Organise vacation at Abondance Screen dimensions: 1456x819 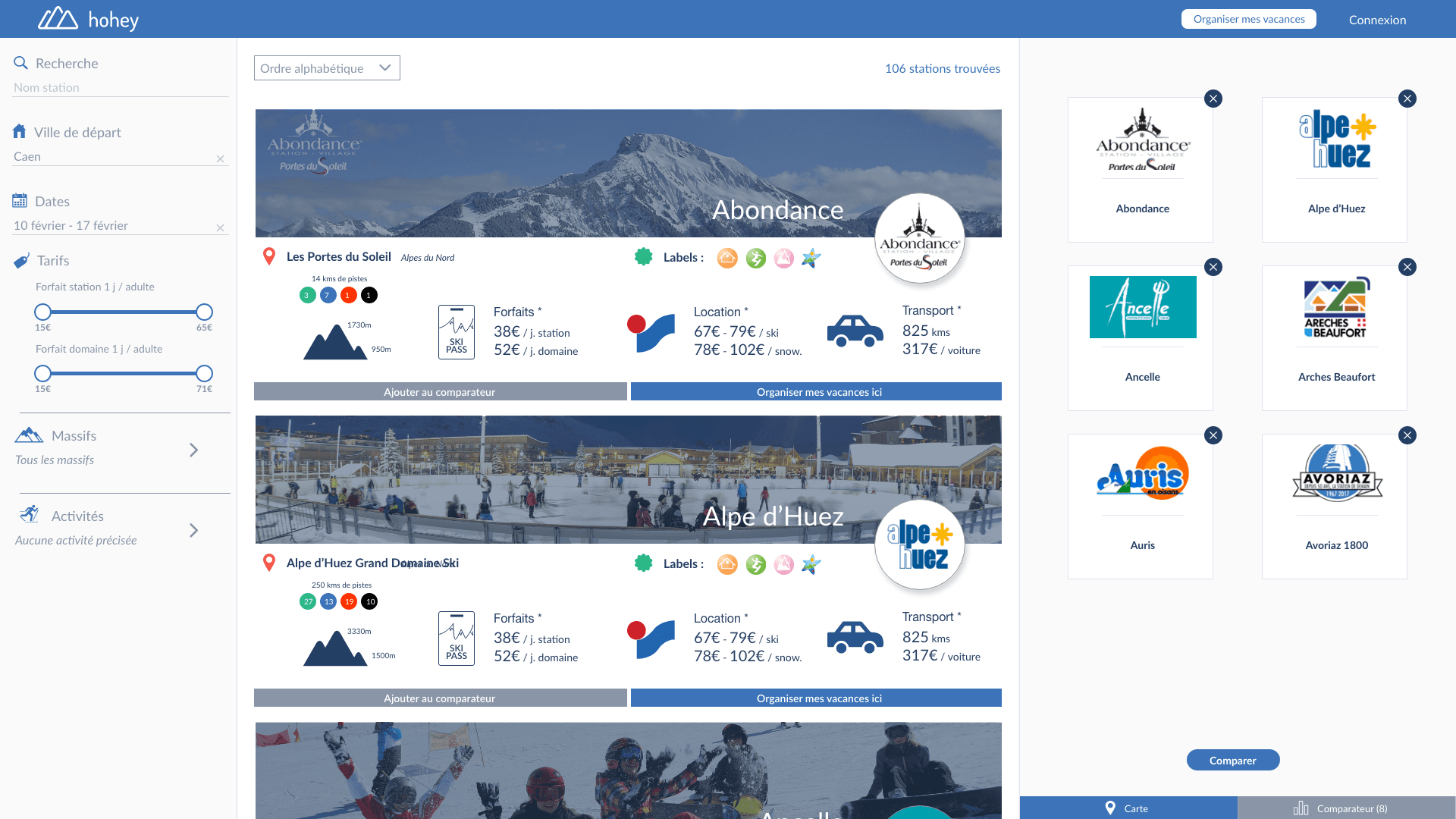pyautogui.click(x=816, y=391)
